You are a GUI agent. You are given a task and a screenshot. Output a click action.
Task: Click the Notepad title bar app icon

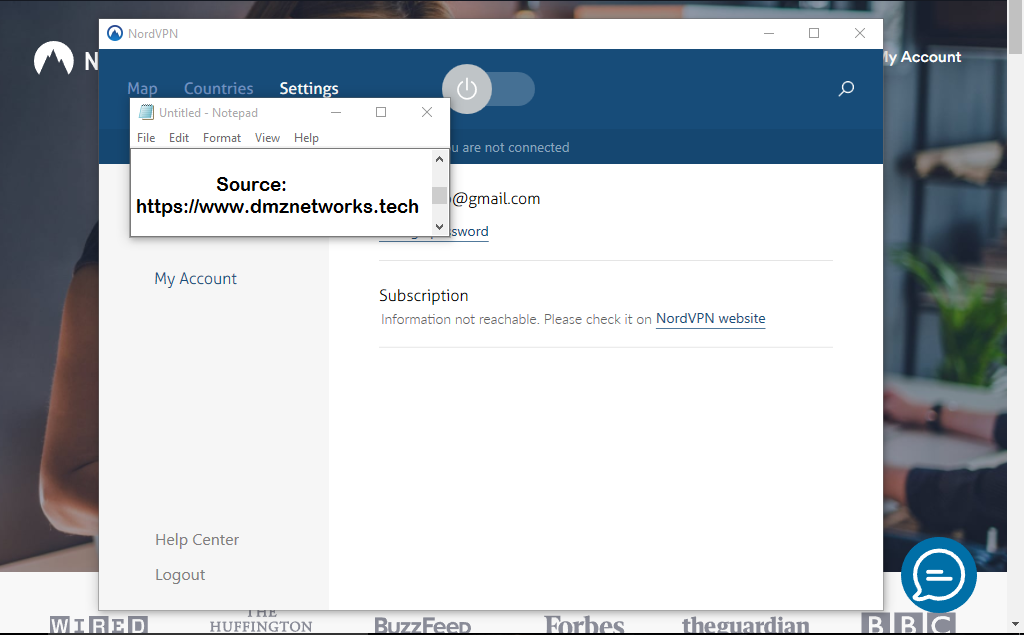[x=146, y=112]
